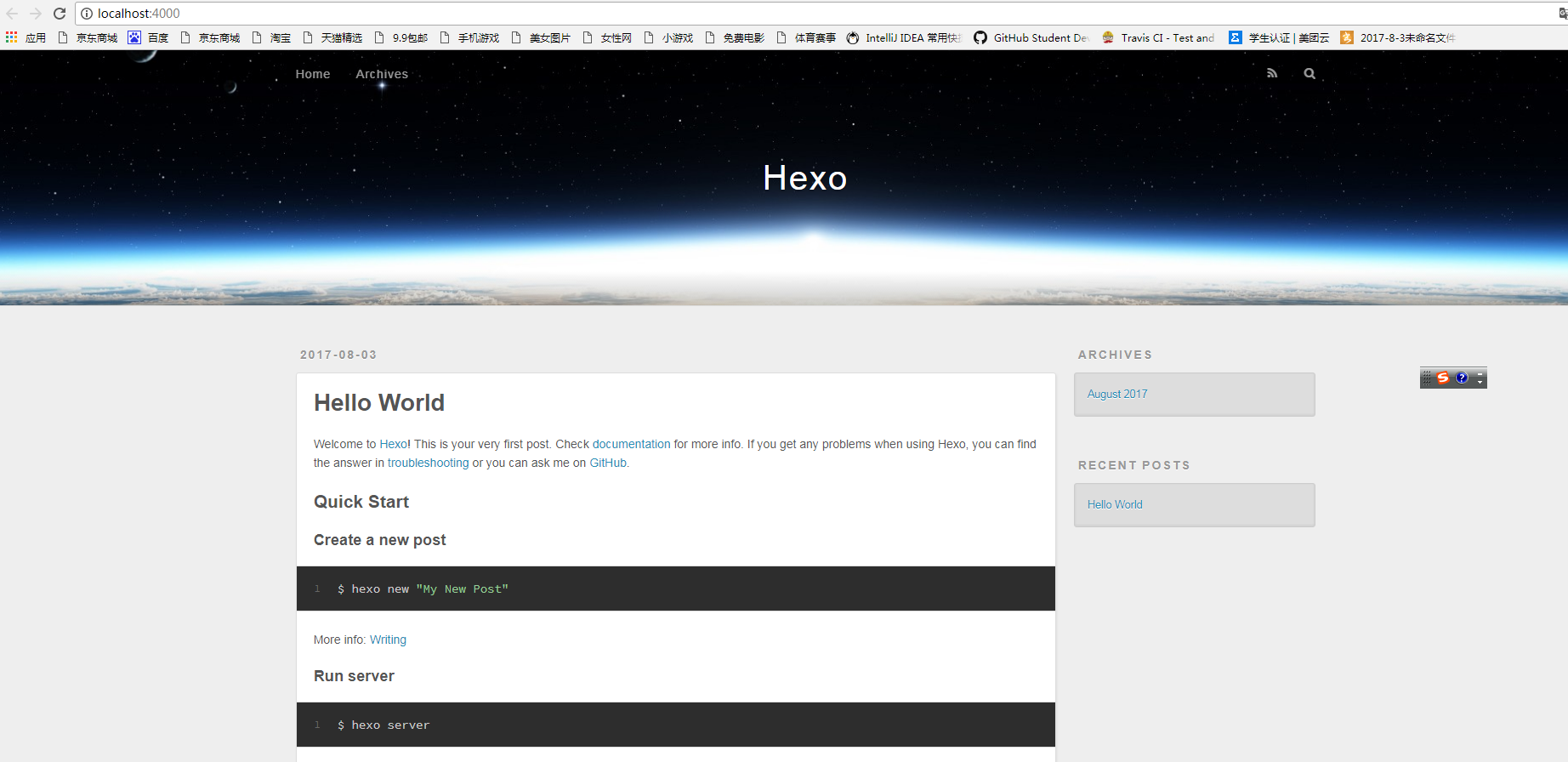Click the translate icon in address bar
The width and height of the screenshot is (1568, 762).
tap(1563, 14)
